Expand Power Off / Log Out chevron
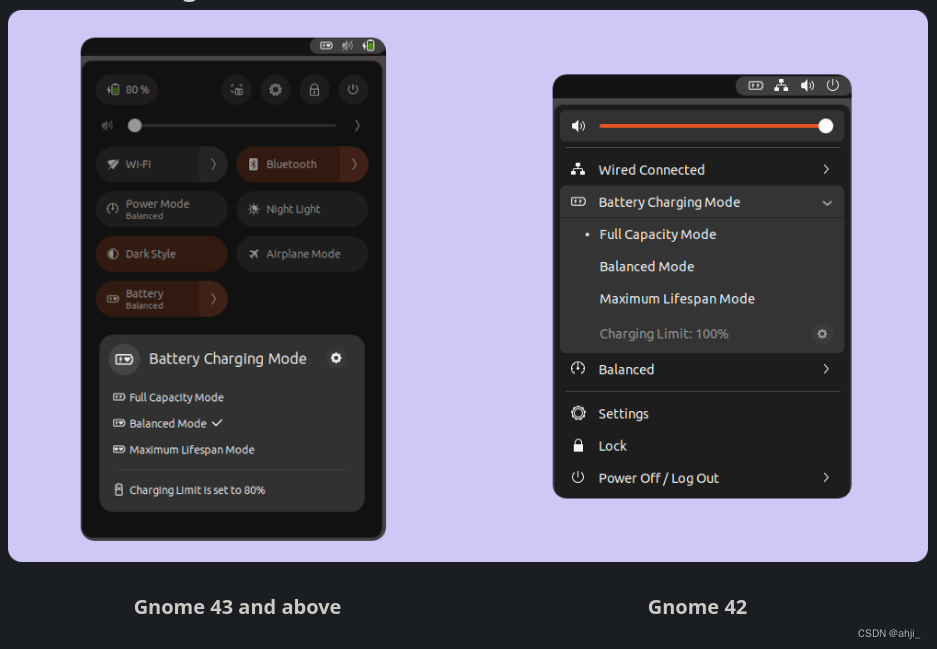The height and width of the screenshot is (649, 937). 826,477
